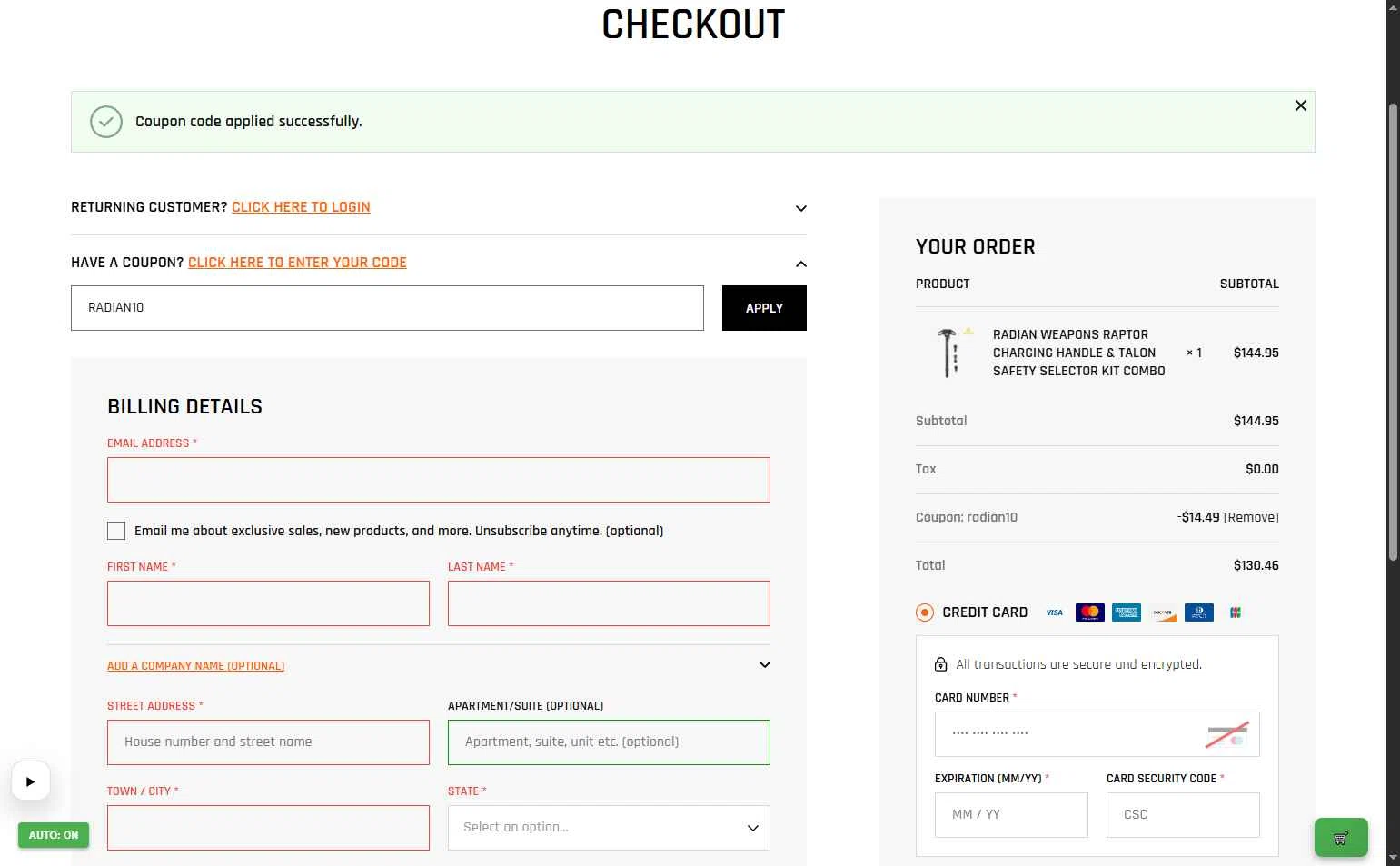Click into the Email Address field
Screen dimensions: 1400x866
coord(439,480)
